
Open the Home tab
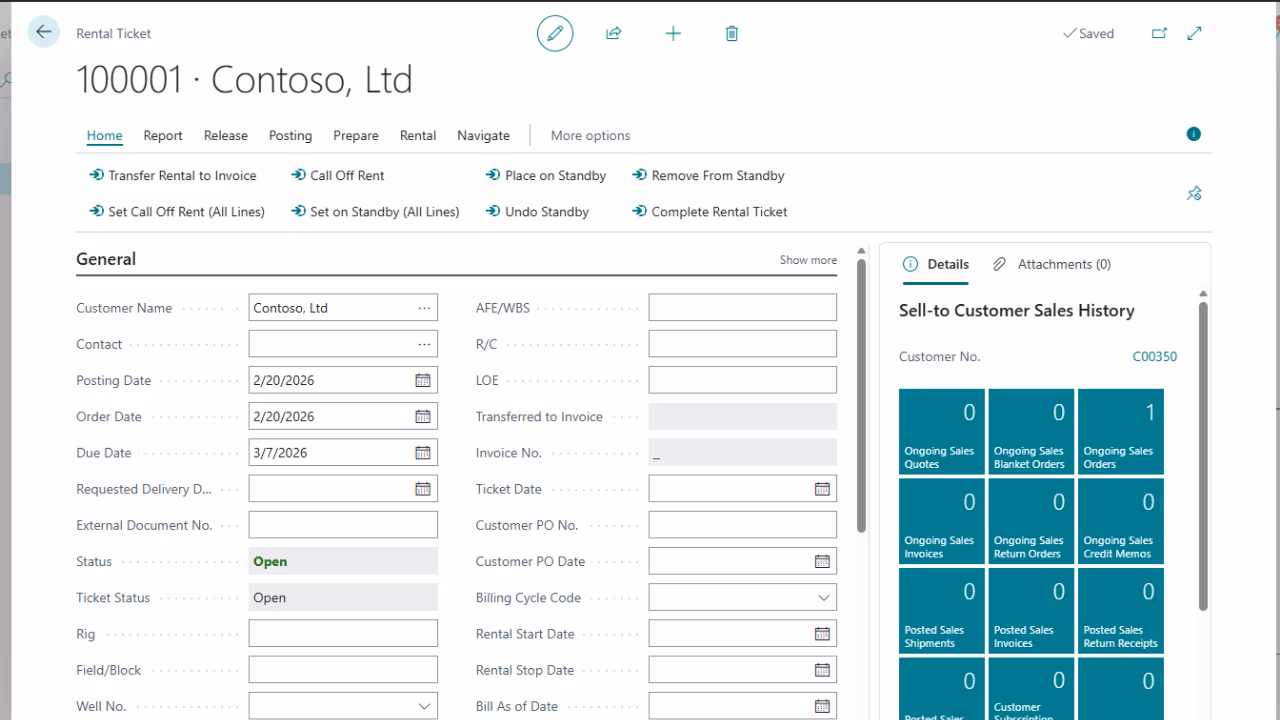(x=104, y=136)
